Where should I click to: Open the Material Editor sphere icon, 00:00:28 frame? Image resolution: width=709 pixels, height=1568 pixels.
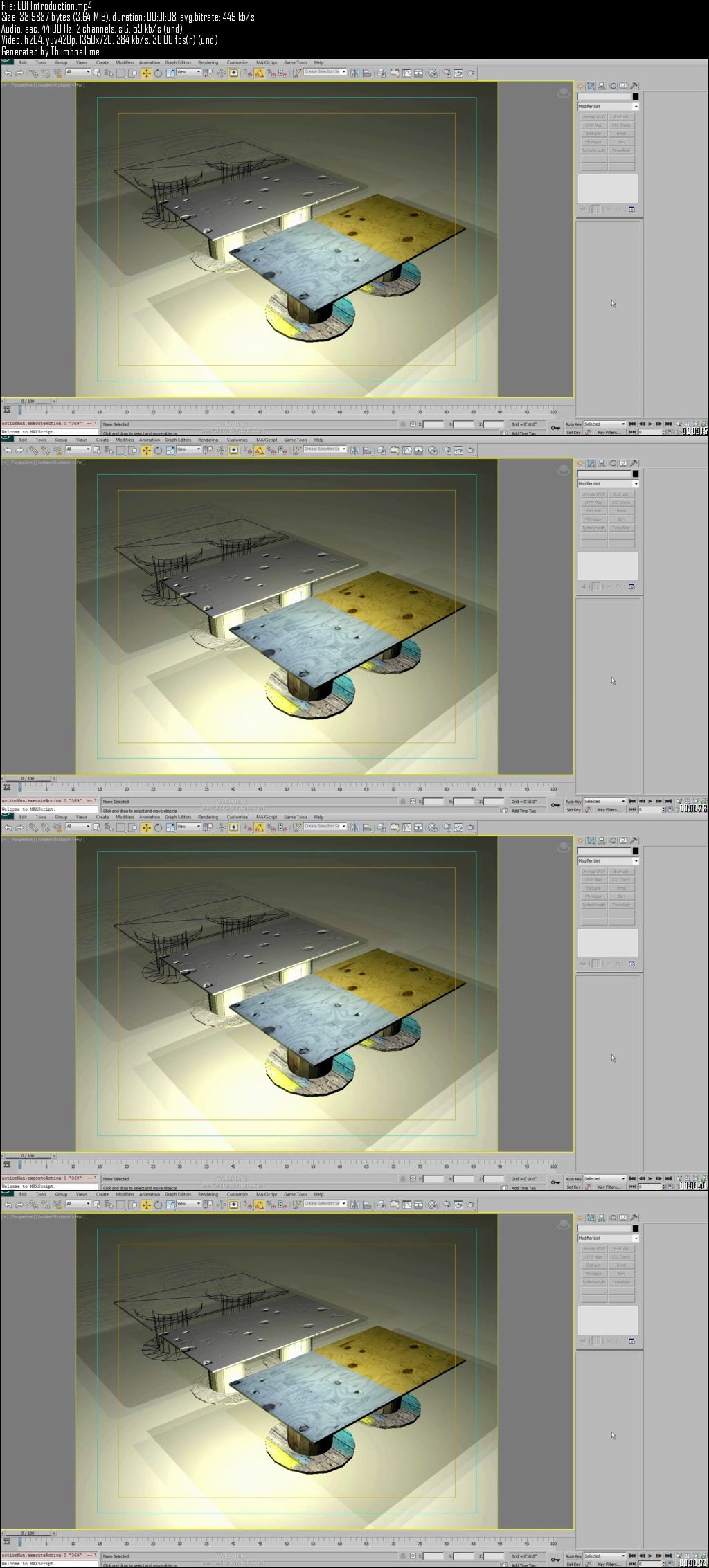[433, 450]
